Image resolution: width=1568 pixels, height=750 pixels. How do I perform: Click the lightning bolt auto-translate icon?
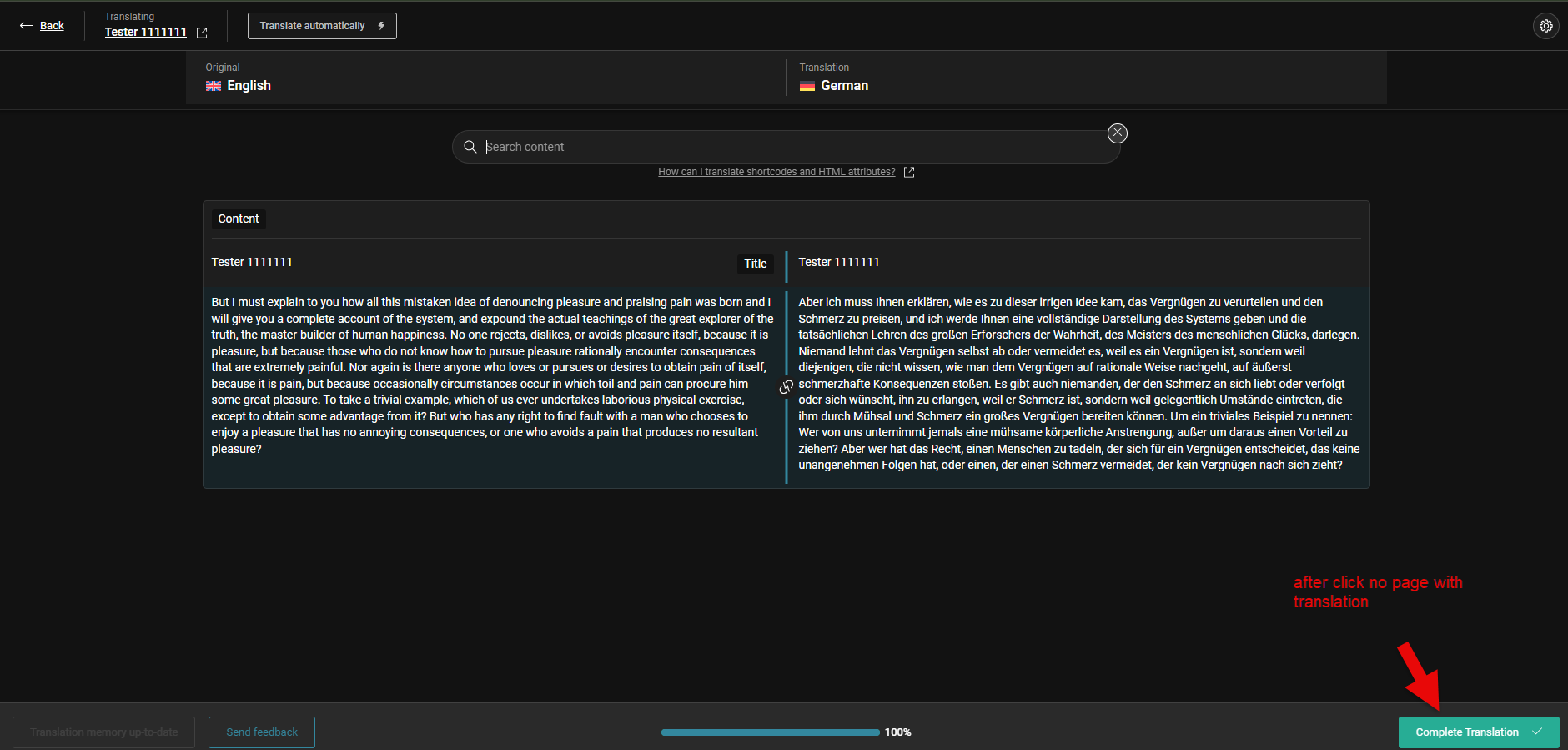pyautogui.click(x=381, y=26)
